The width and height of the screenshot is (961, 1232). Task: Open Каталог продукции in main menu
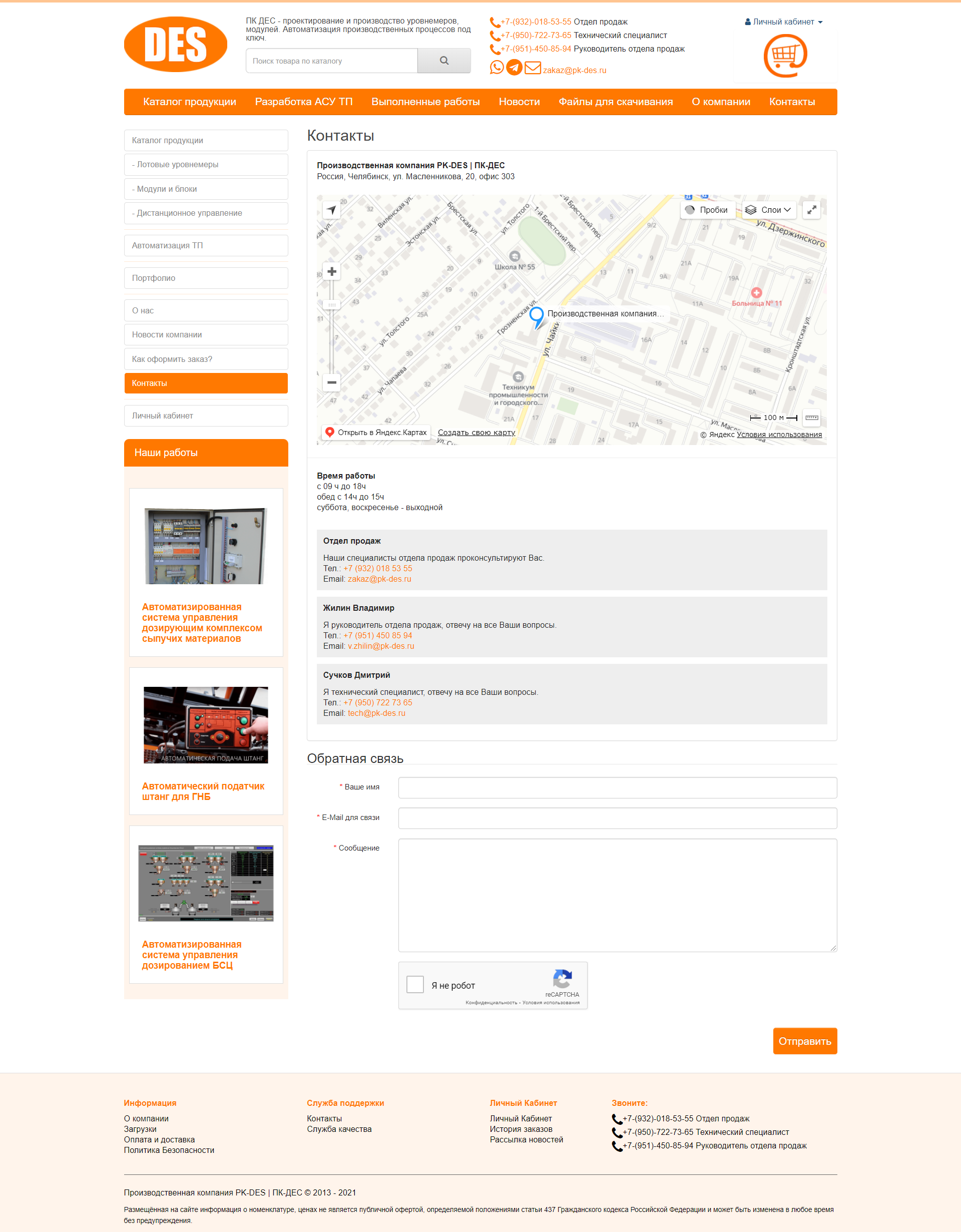pyautogui.click(x=190, y=102)
